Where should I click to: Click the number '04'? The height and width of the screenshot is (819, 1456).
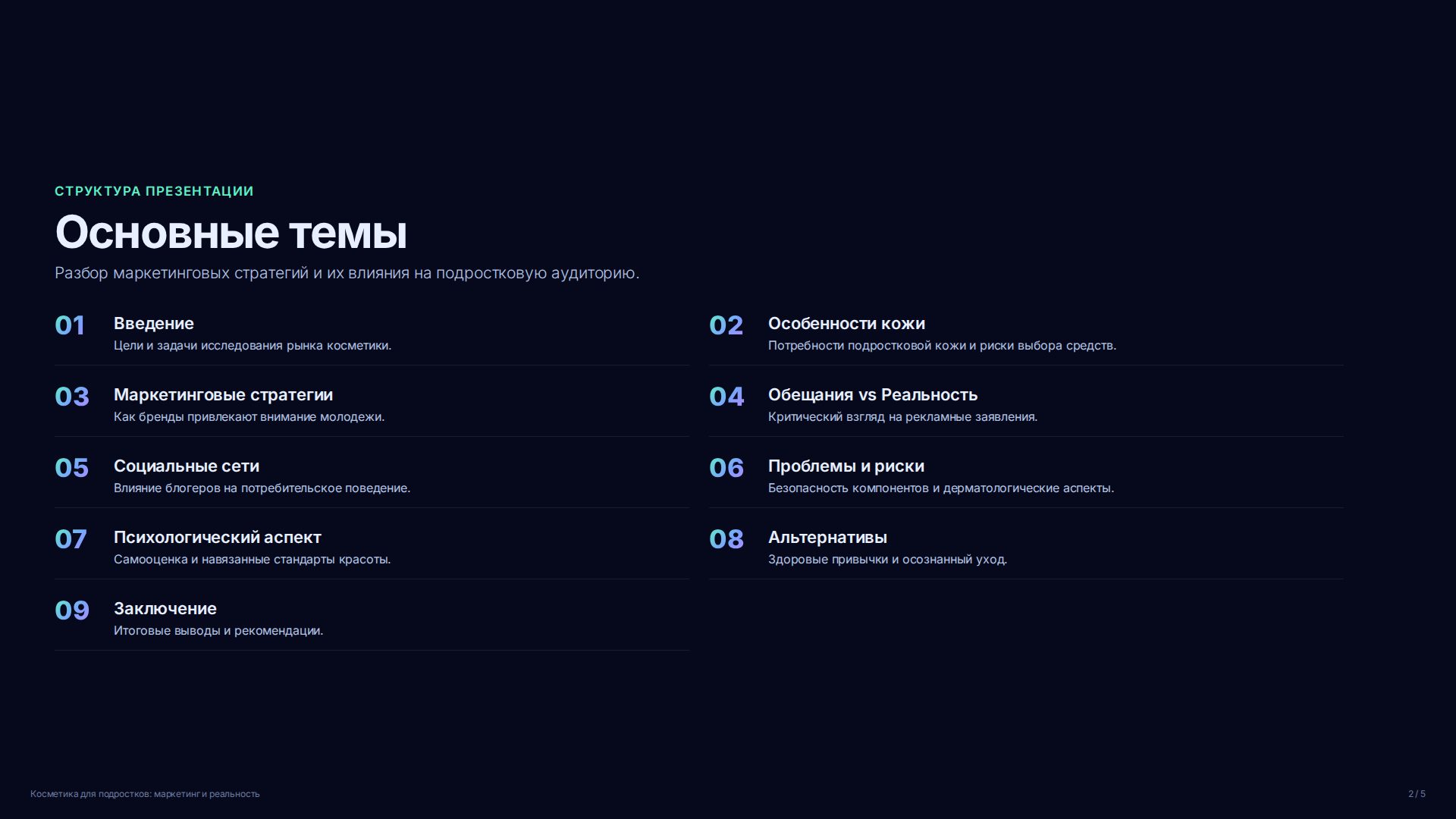(x=726, y=397)
